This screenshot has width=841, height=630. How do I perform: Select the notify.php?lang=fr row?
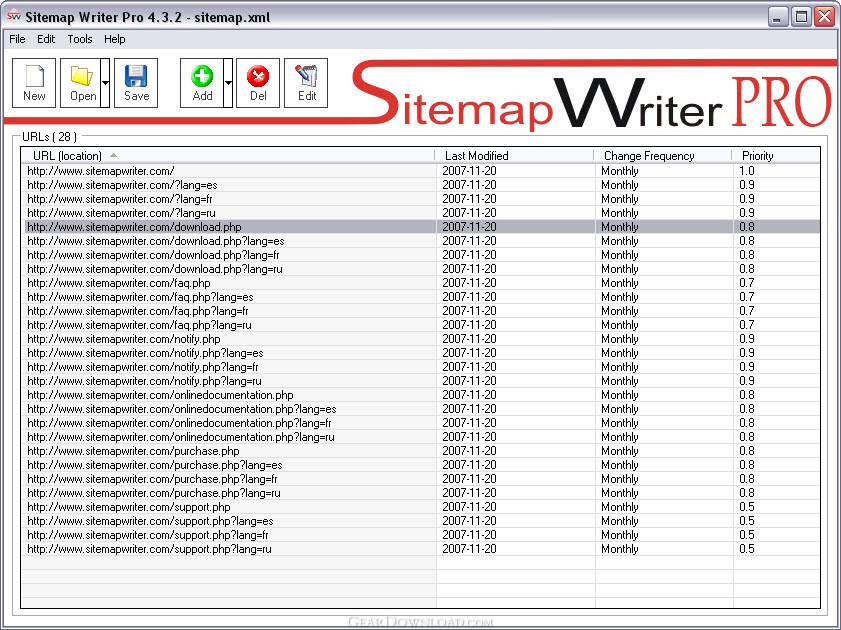click(x=420, y=367)
